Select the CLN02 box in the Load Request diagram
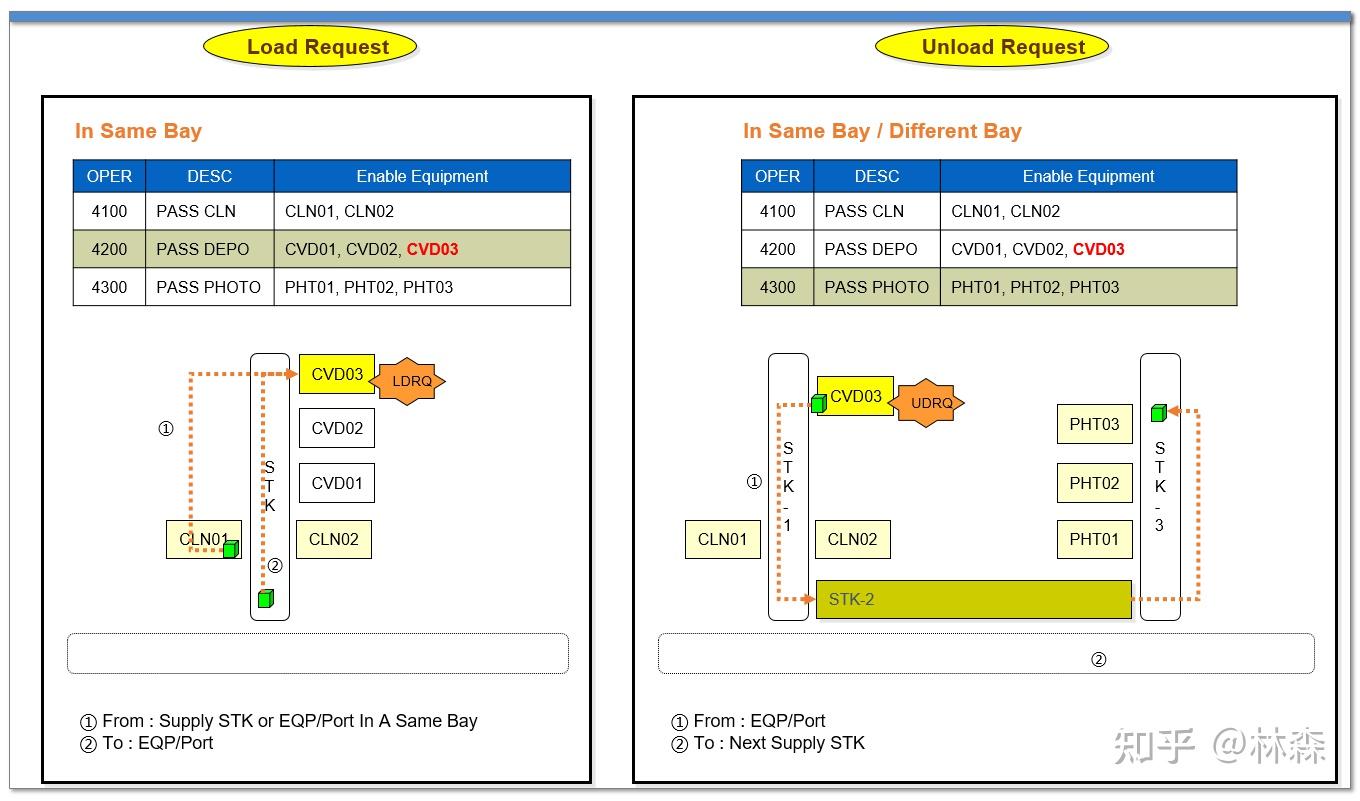Image resolution: width=1360 pixels, height=801 pixels. pos(334,539)
